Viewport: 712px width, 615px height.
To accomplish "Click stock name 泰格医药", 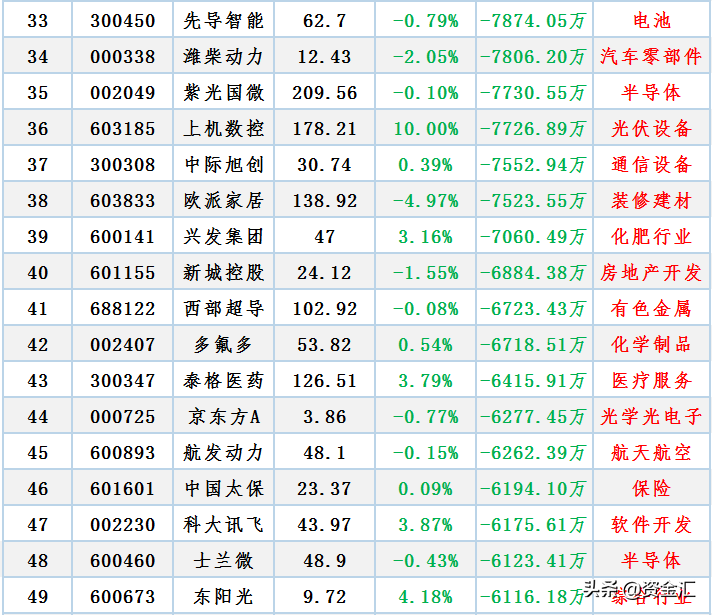I will tap(223, 381).
